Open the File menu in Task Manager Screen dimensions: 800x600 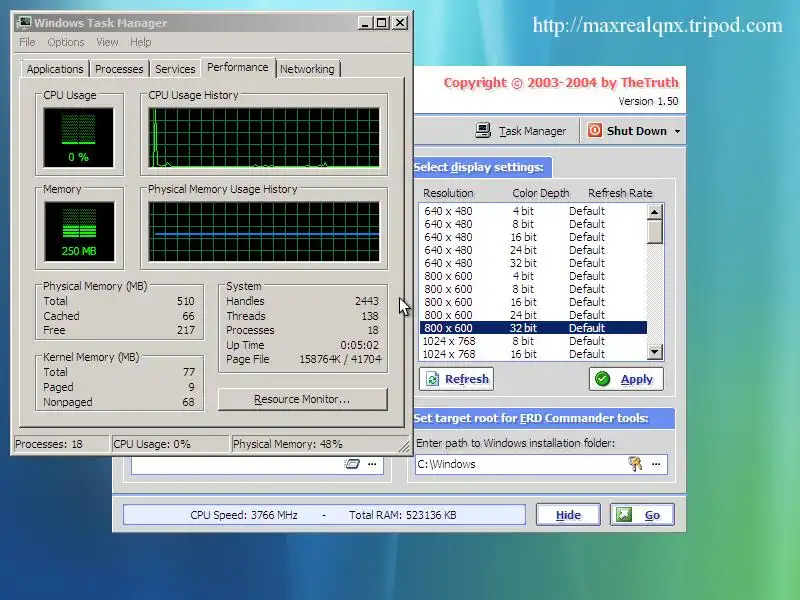tap(27, 42)
